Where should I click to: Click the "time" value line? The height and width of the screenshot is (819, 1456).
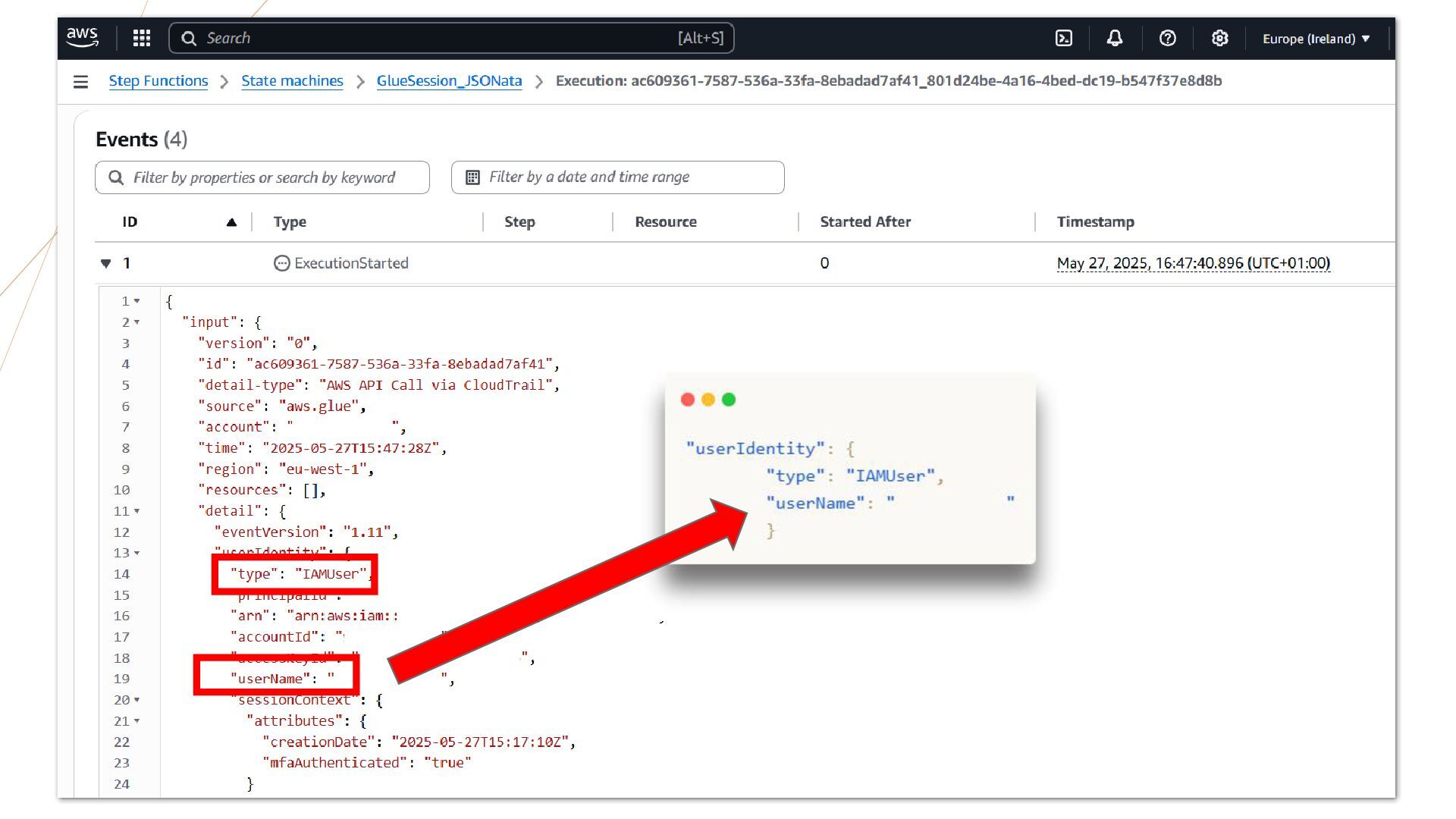[322, 448]
